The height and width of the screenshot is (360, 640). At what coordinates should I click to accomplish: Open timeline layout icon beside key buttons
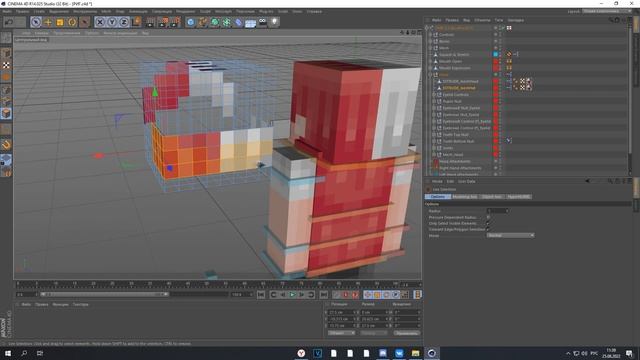tap(417, 295)
